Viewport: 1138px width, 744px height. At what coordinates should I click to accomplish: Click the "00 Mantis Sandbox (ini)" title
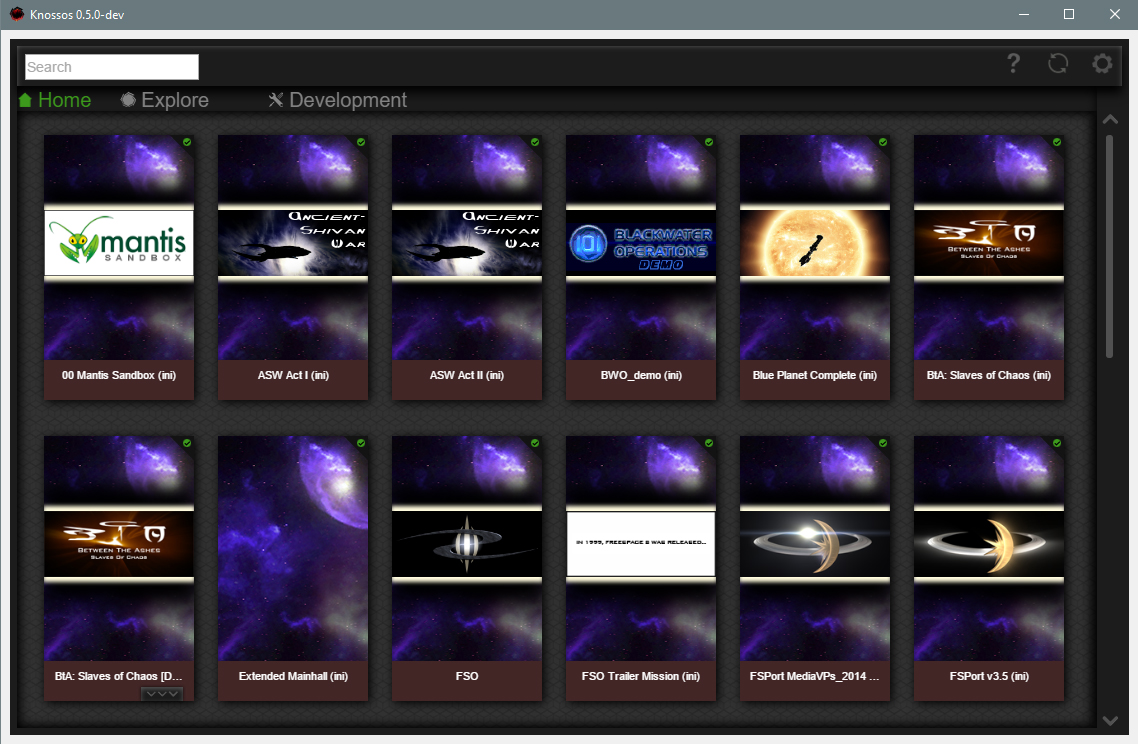click(x=119, y=375)
